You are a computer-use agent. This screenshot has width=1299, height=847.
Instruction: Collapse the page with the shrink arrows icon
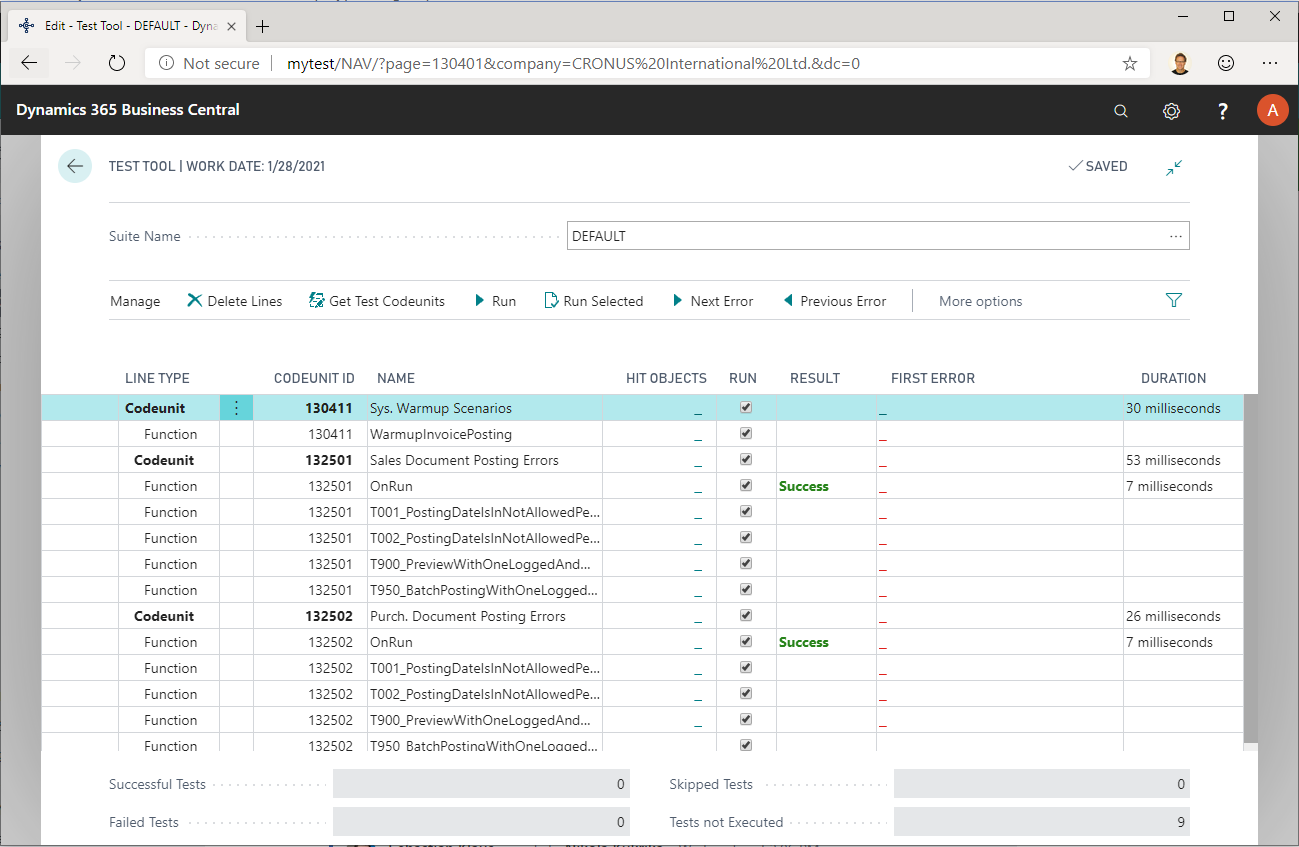coord(1174,167)
